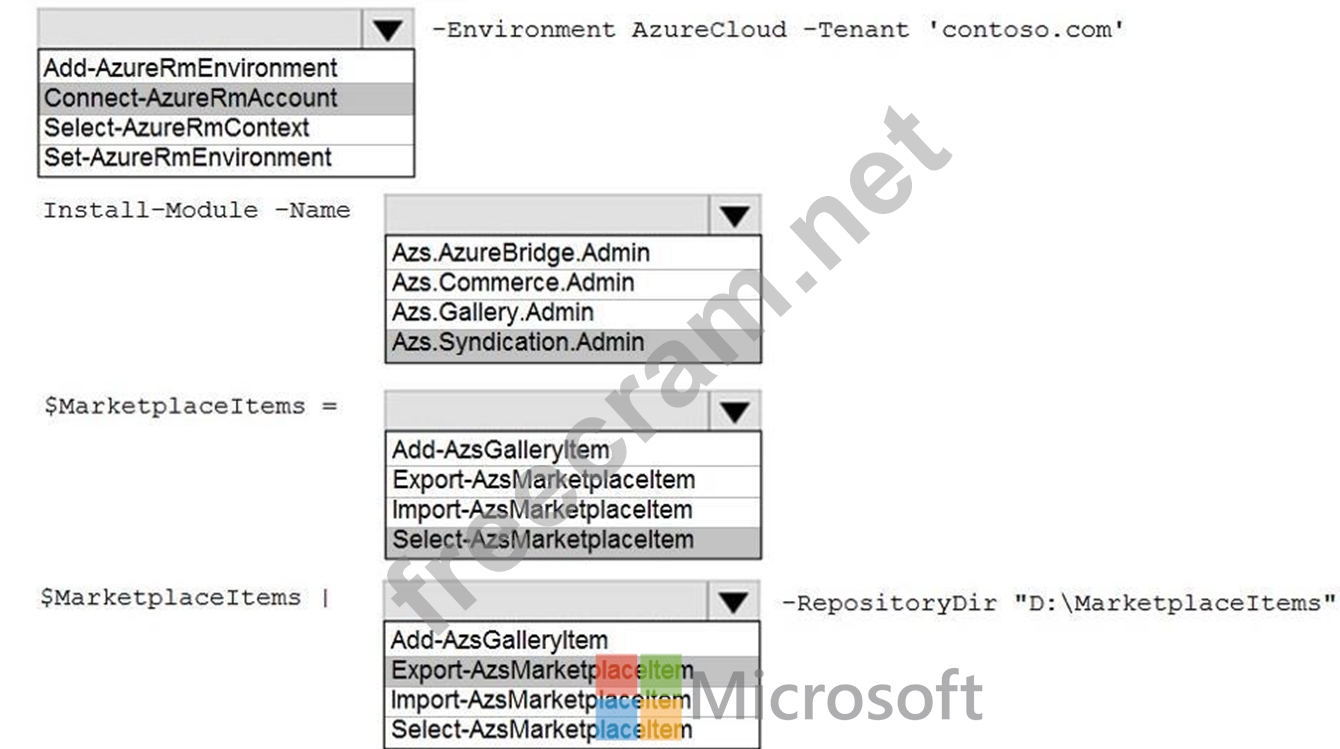The height and width of the screenshot is (749, 1340).
Task: Click the empty combo box before -Environment
Action: coord(202,30)
